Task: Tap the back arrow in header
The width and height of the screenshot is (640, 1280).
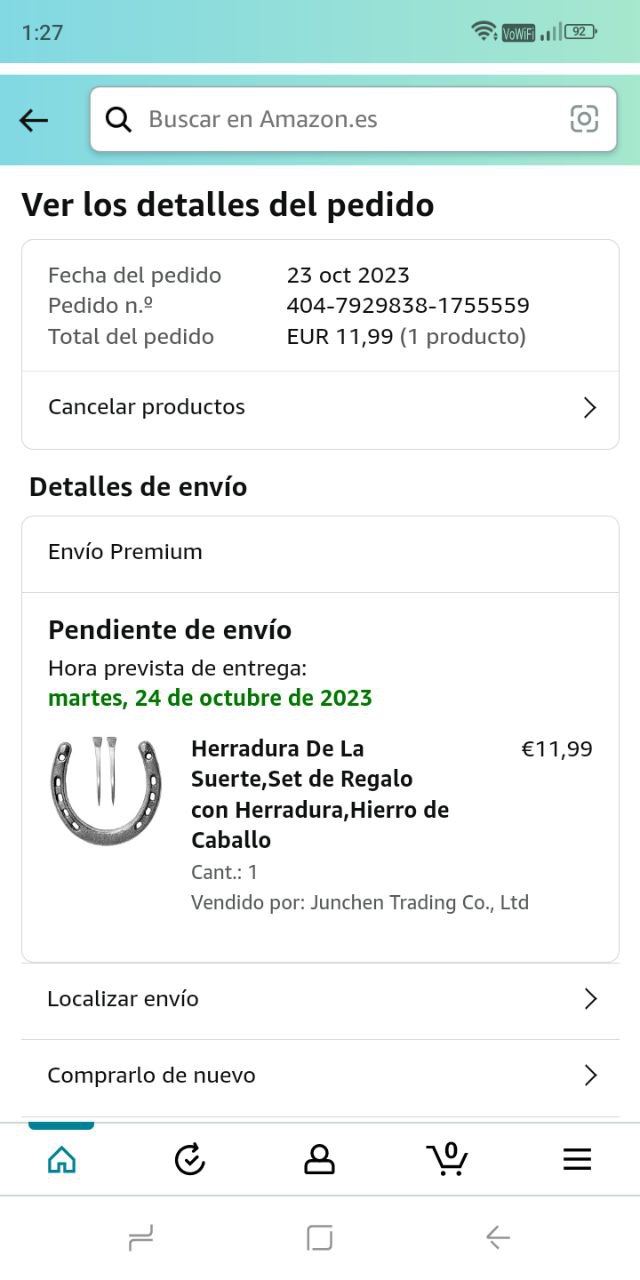Action: point(34,120)
